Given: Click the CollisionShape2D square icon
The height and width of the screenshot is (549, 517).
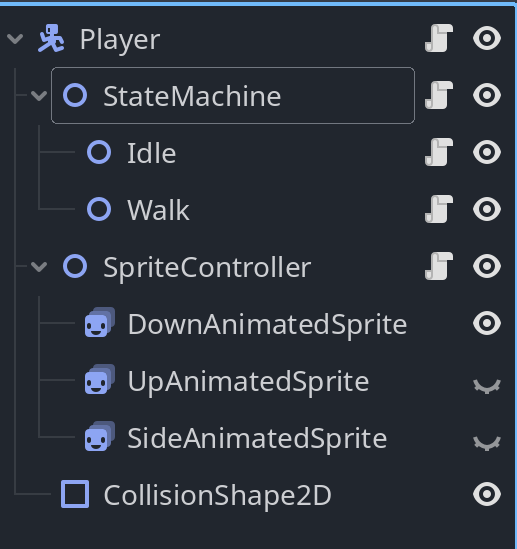Looking at the screenshot, I should click(x=75, y=494).
